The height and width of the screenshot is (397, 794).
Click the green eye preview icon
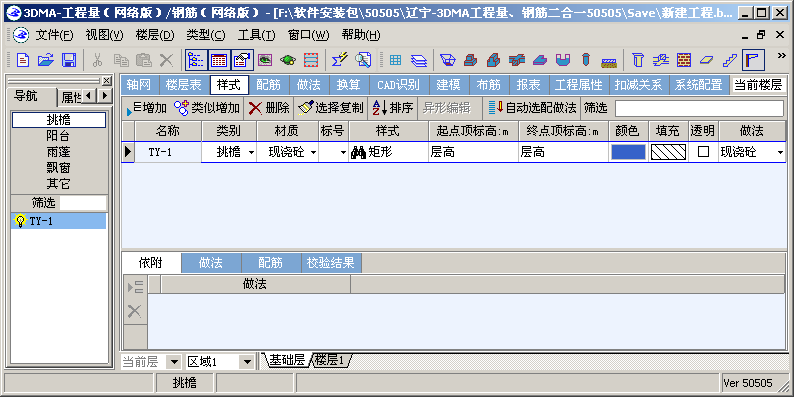(265, 60)
